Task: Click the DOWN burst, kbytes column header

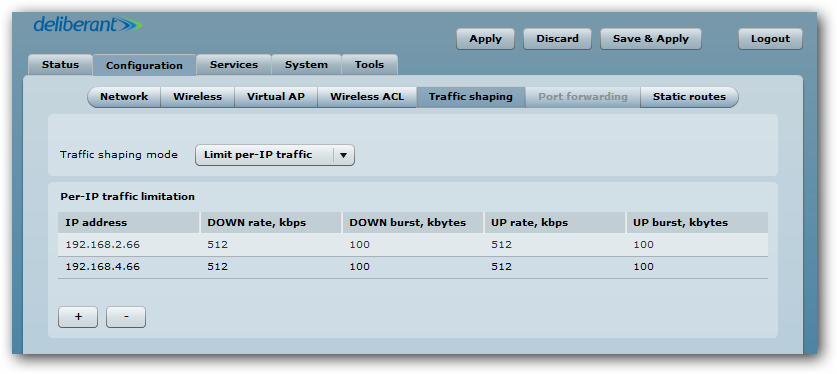Action: pyautogui.click(x=413, y=222)
